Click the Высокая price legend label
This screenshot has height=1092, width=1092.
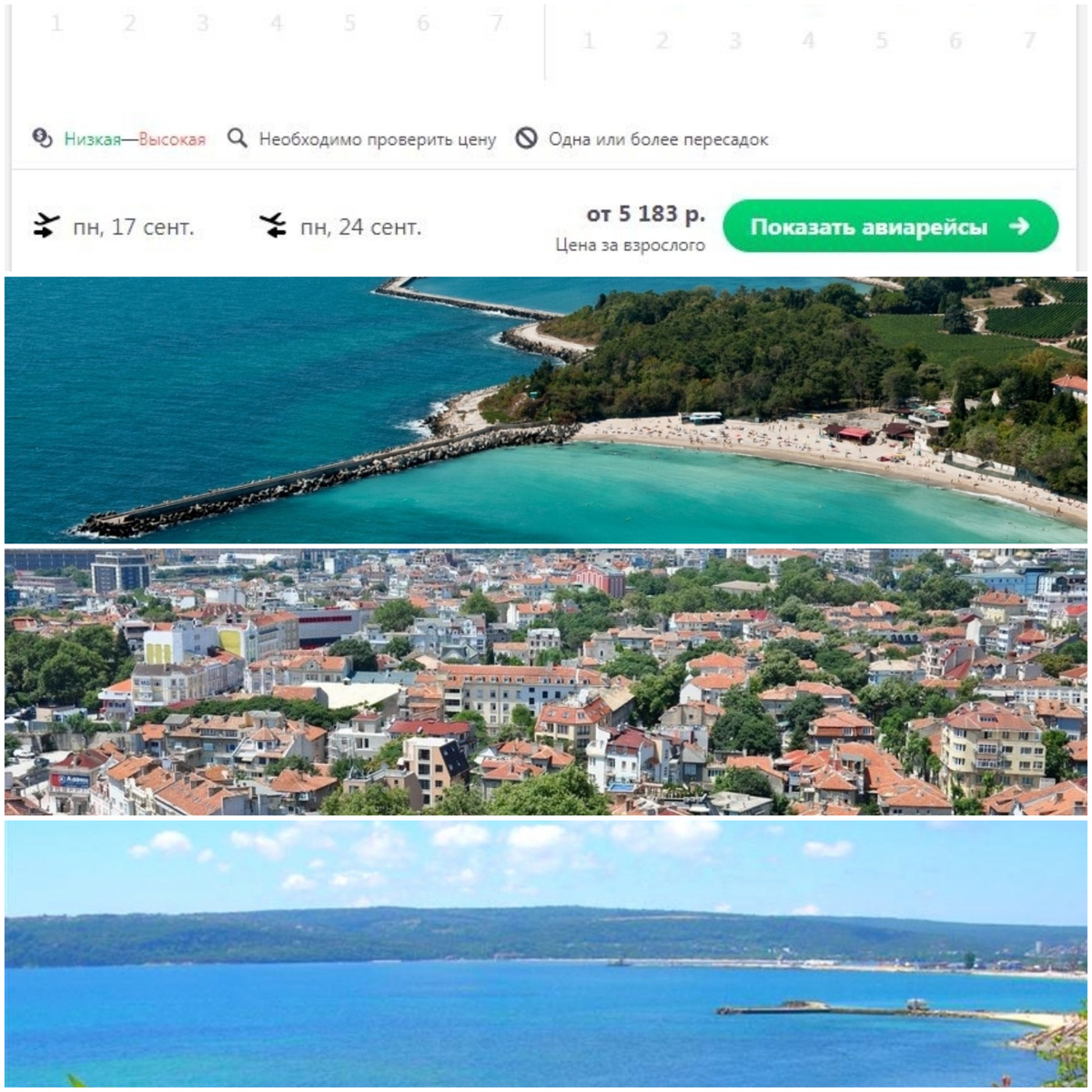(x=172, y=139)
